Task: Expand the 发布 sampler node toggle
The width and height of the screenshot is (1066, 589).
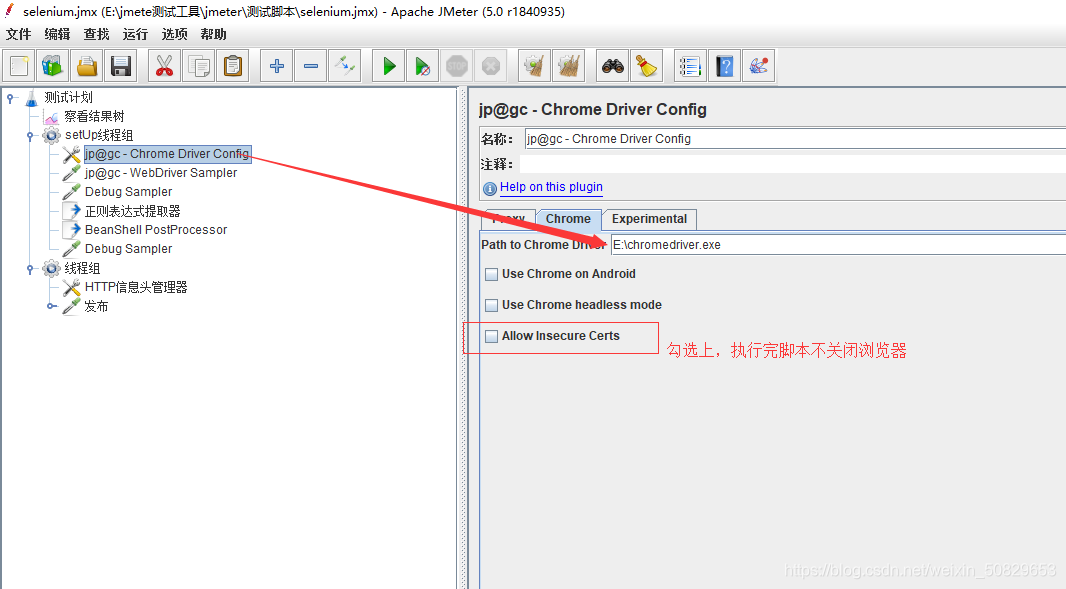Action: coord(51,306)
